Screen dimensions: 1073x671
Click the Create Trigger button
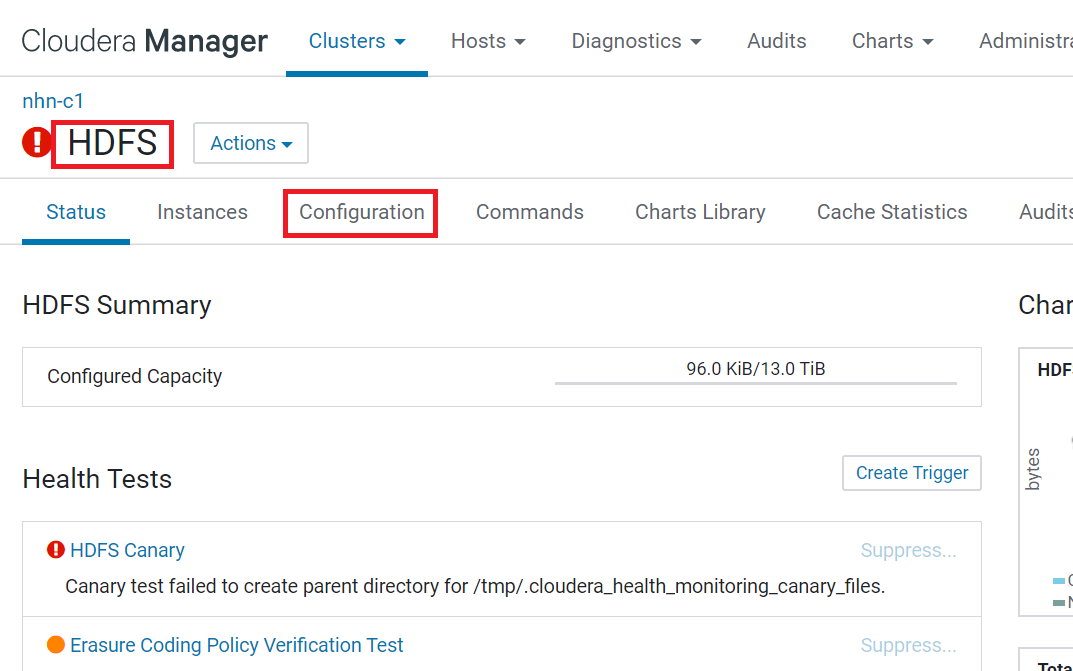(912, 473)
